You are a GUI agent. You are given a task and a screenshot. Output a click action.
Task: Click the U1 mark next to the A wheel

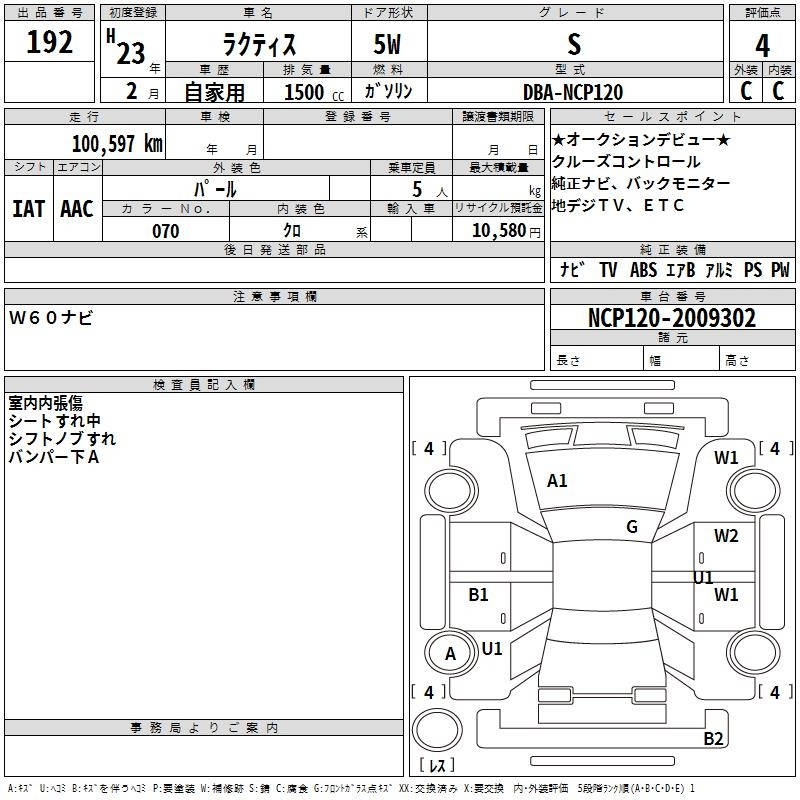(492, 649)
